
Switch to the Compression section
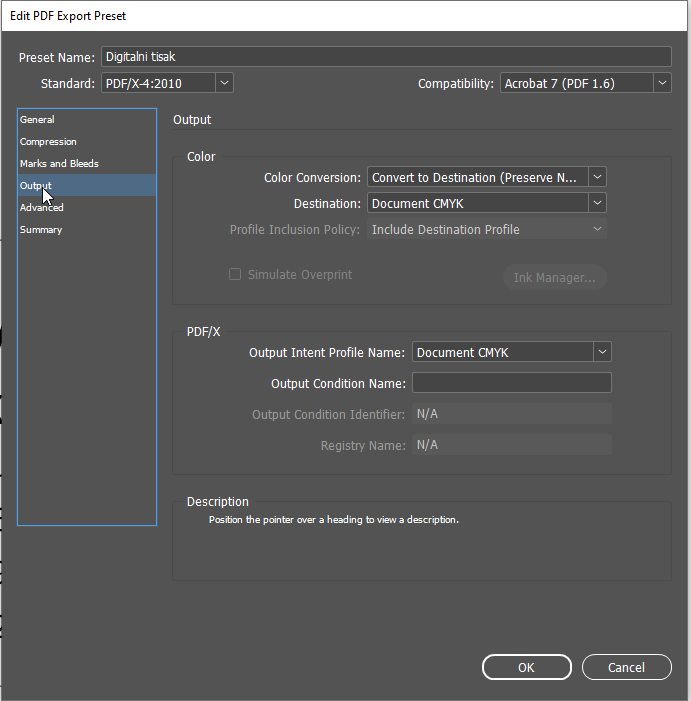pos(48,142)
